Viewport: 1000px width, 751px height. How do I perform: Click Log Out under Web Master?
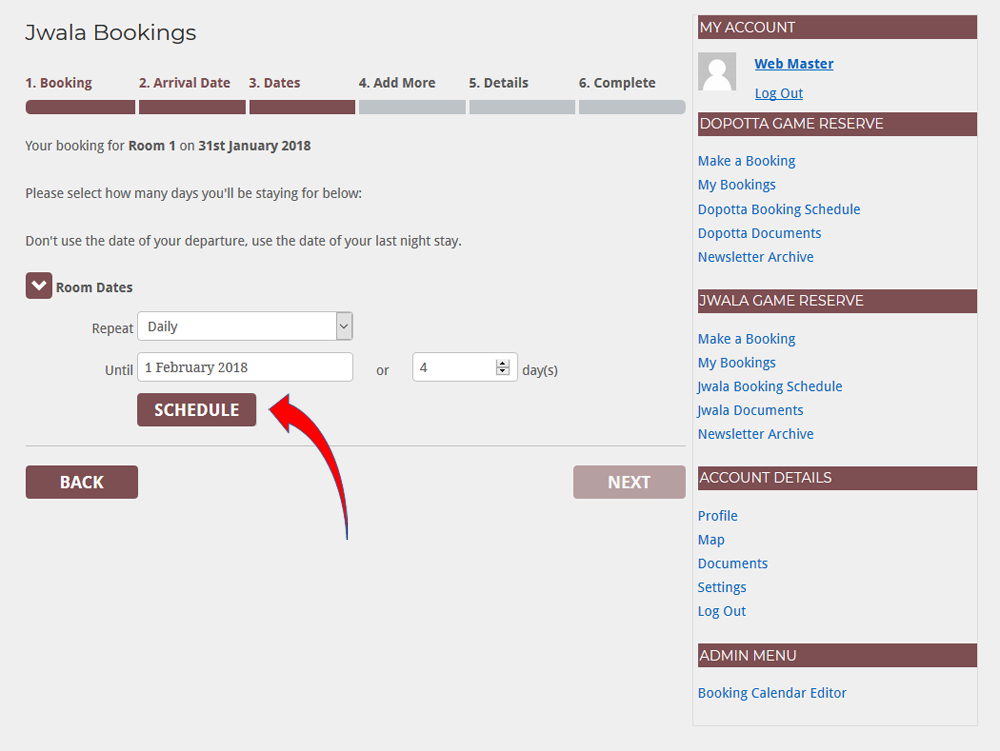[778, 93]
